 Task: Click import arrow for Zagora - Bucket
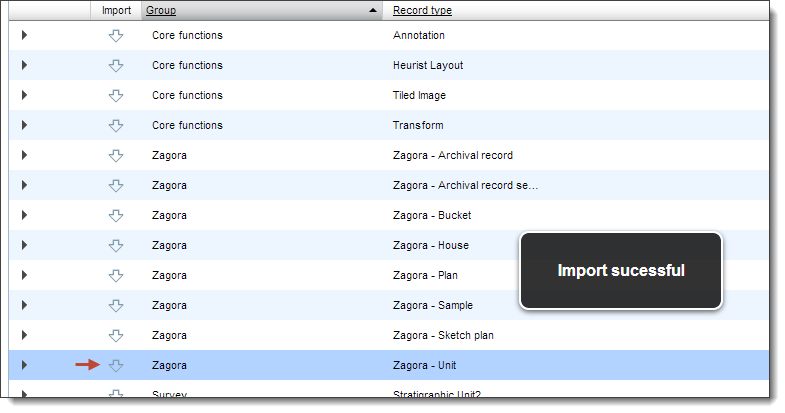tap(116, 216)
